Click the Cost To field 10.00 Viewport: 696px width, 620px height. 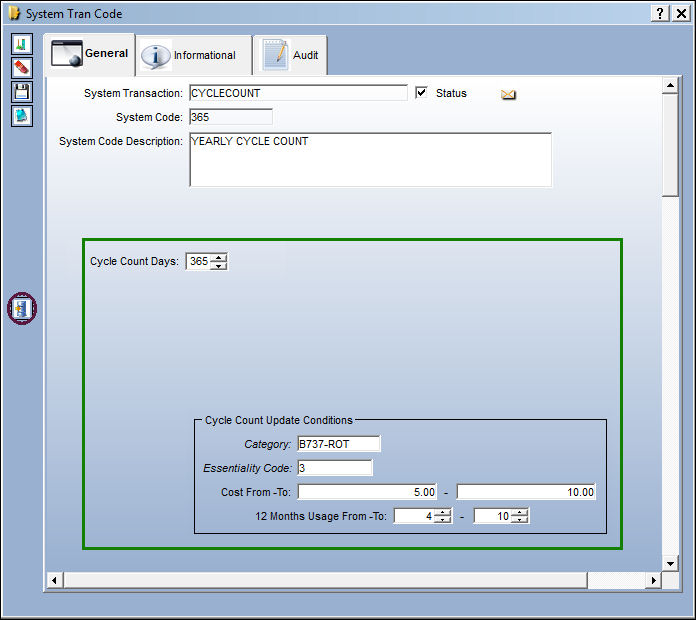526,492
